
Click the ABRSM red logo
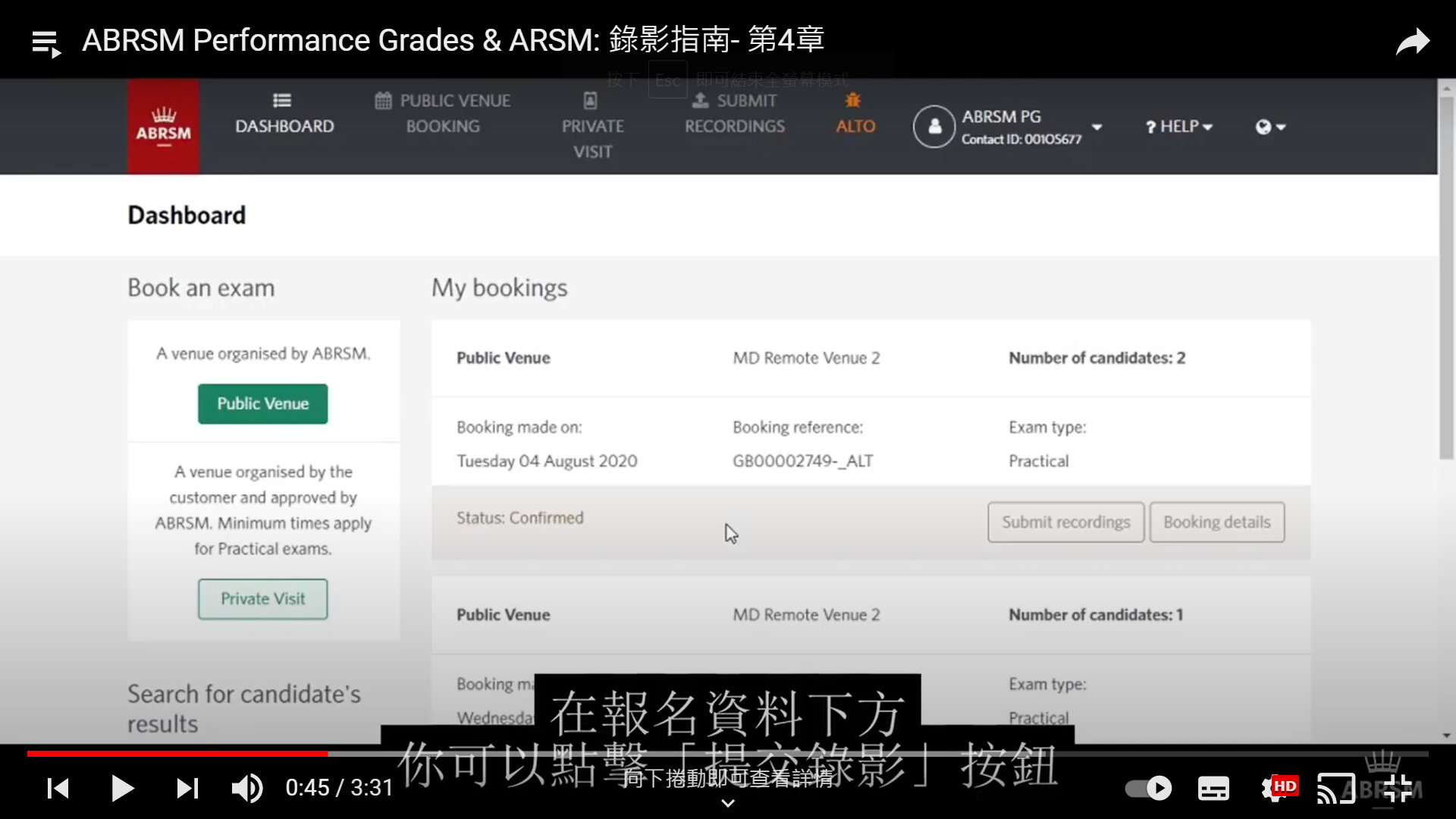(x=163, y=127)
